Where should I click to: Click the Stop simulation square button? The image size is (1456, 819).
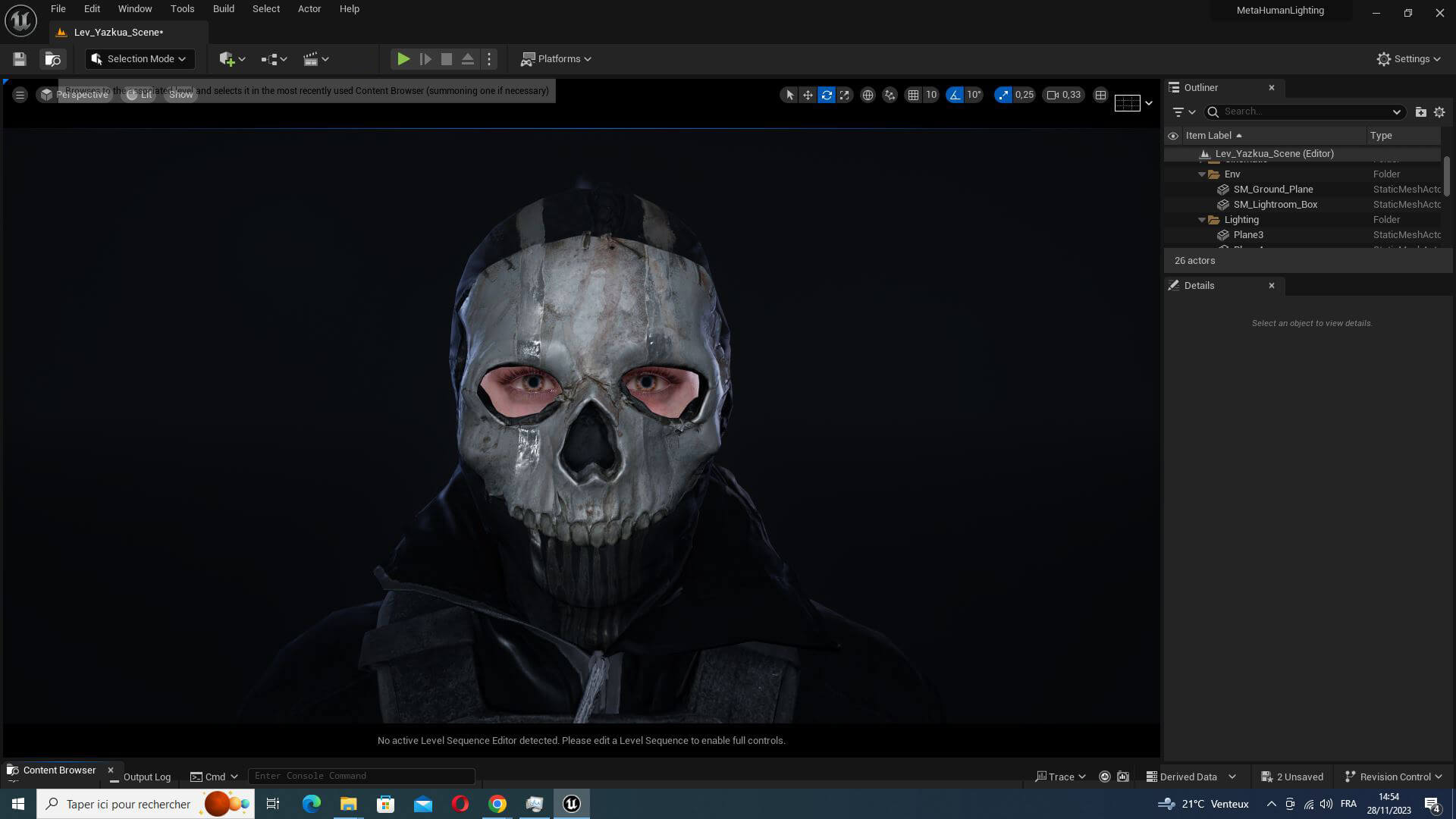pos(447,59)
